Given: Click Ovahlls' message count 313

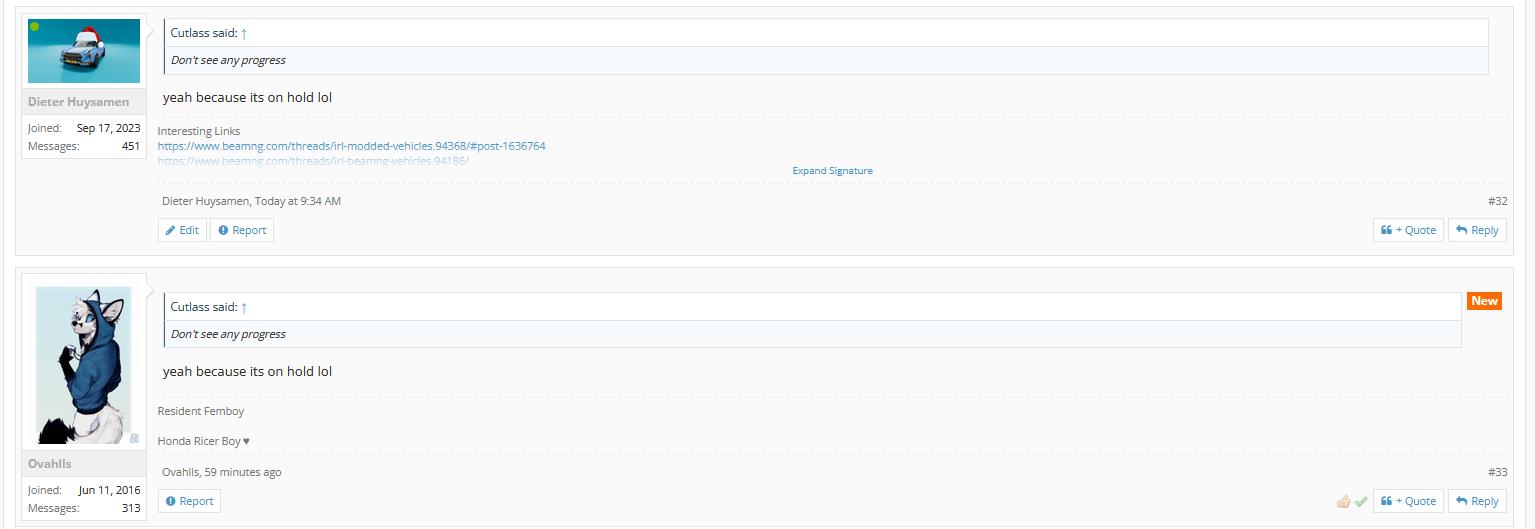Looking at the screenshot, I should coord(131,508).
